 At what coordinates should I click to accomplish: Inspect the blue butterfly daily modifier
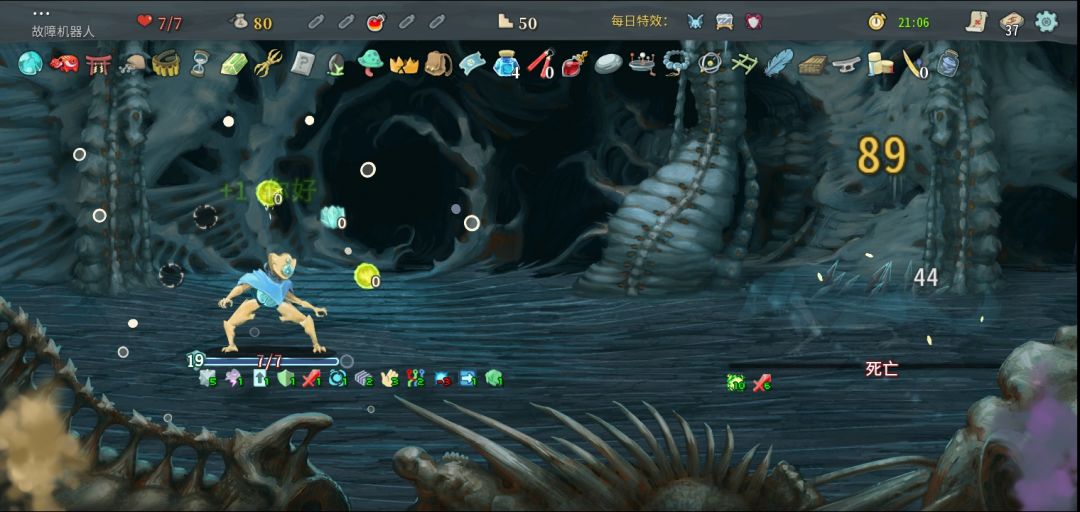coord(696,21)
